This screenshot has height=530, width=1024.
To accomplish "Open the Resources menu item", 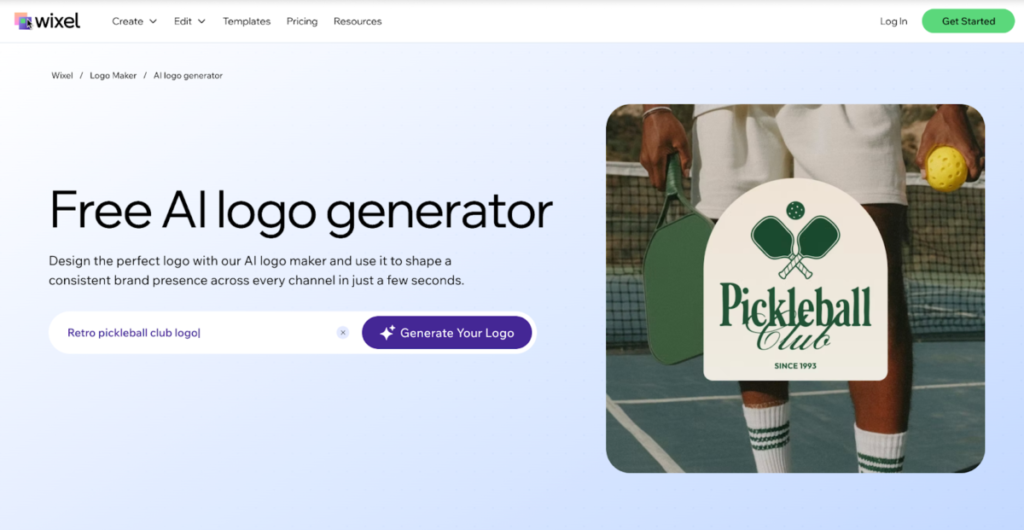I will coord(357,22).
